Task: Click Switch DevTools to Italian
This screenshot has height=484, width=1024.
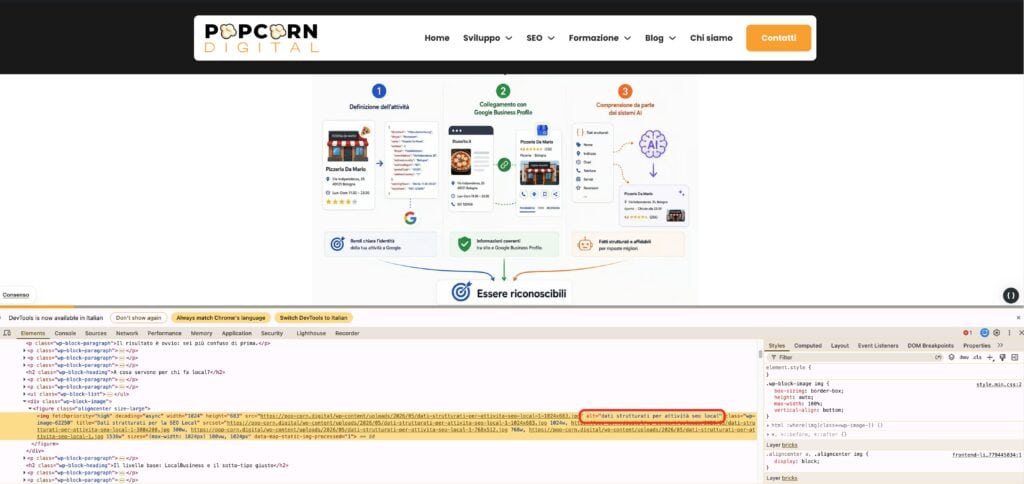Action: (x=313, y=317)
